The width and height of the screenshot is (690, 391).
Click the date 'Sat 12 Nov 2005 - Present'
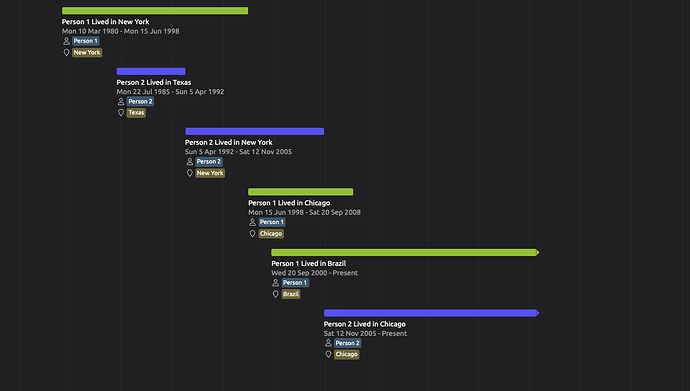click(366, 333)
